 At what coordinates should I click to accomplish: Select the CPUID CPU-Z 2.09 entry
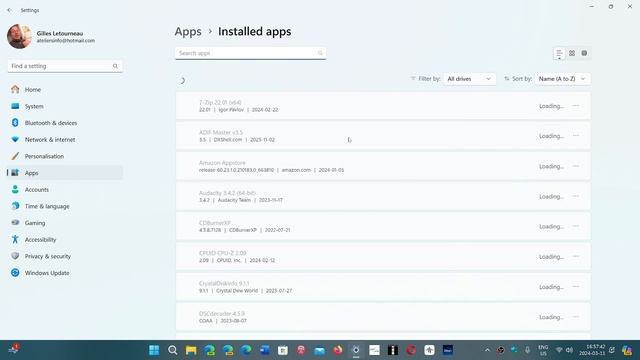click(383, 257)
